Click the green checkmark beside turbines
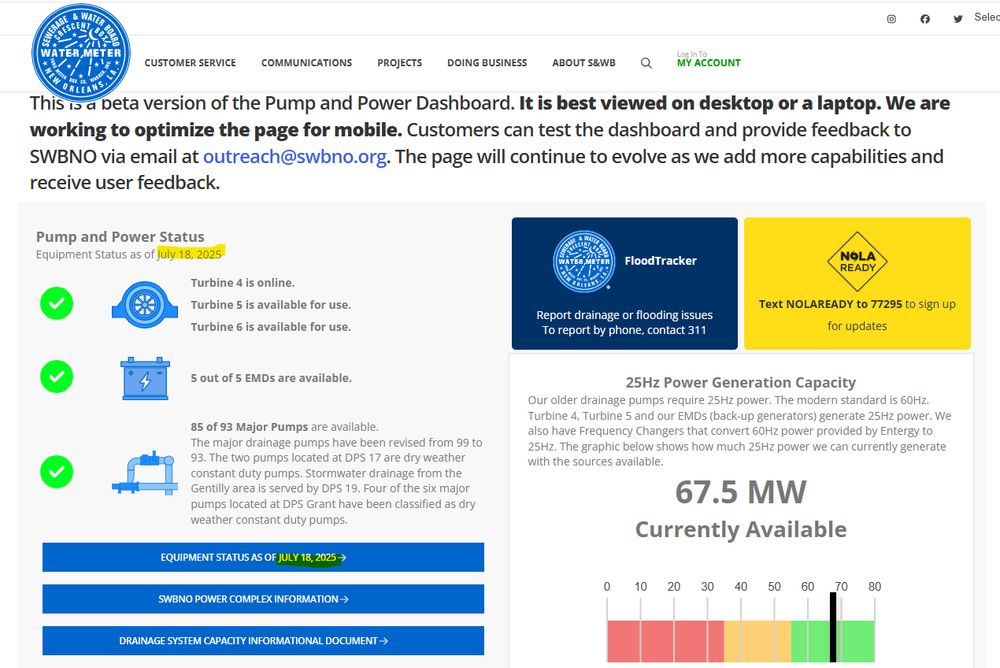 57,303
